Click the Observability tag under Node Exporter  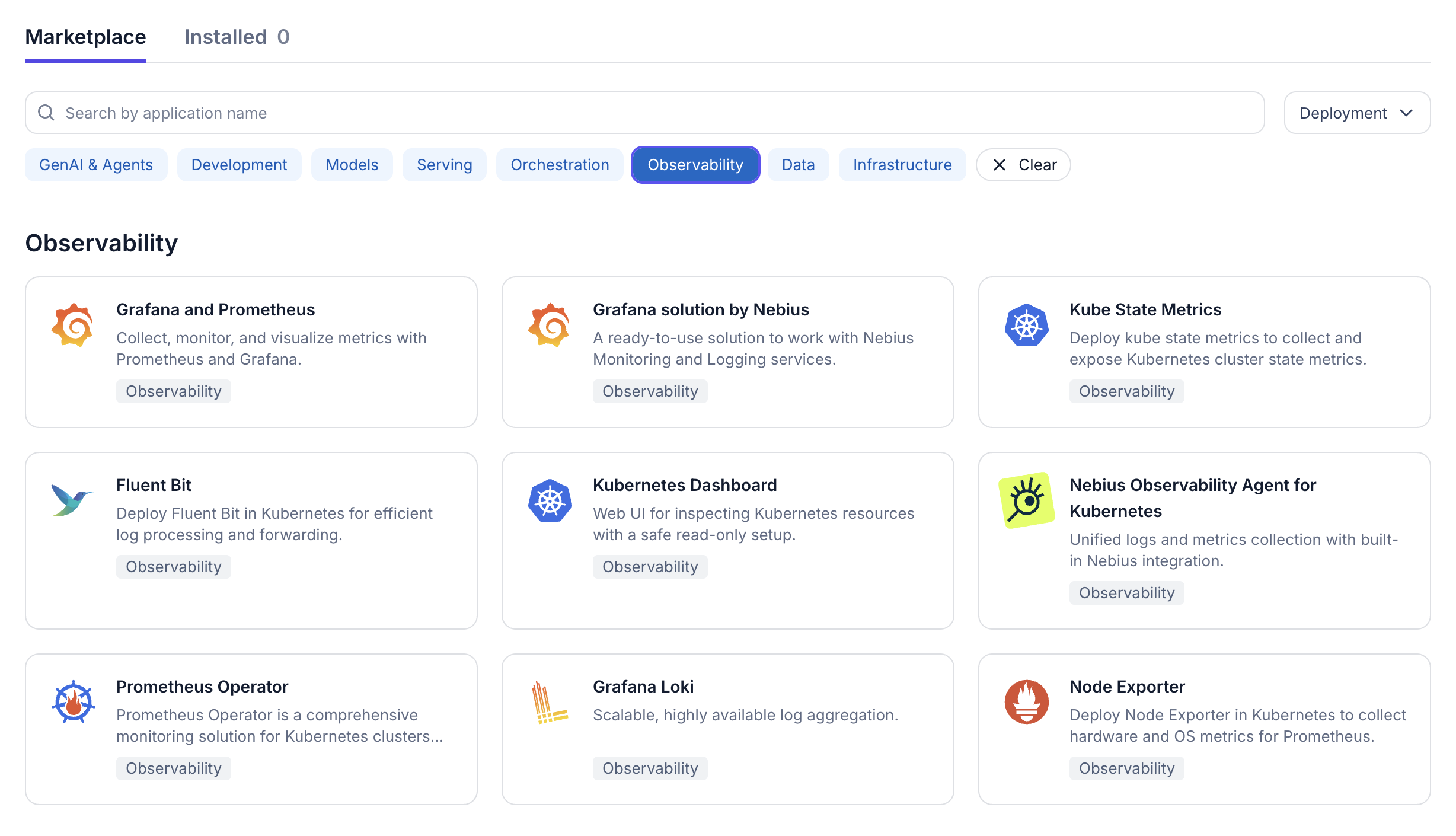[x=1126, y=768]
